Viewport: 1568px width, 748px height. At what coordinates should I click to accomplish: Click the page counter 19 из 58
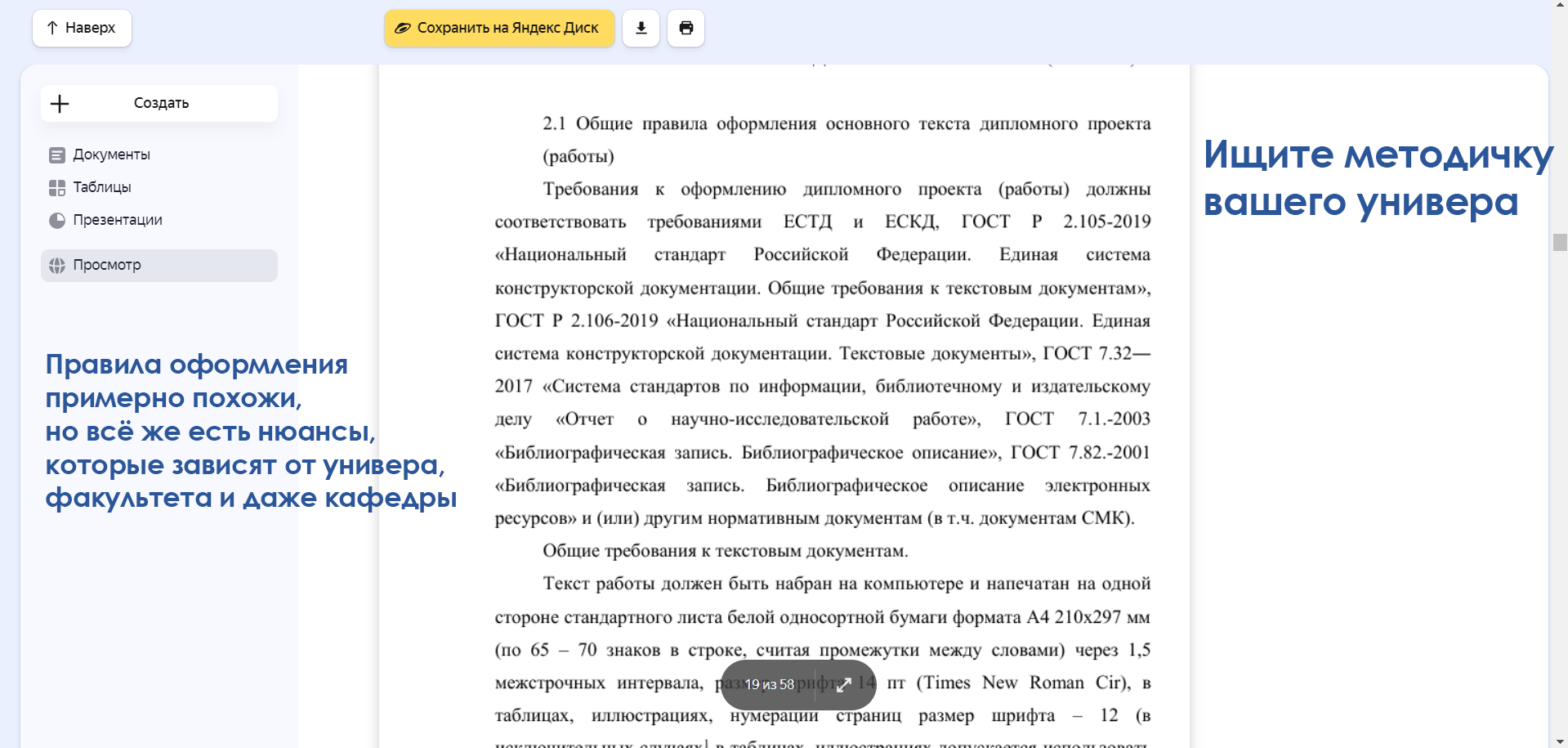(769, 684)
